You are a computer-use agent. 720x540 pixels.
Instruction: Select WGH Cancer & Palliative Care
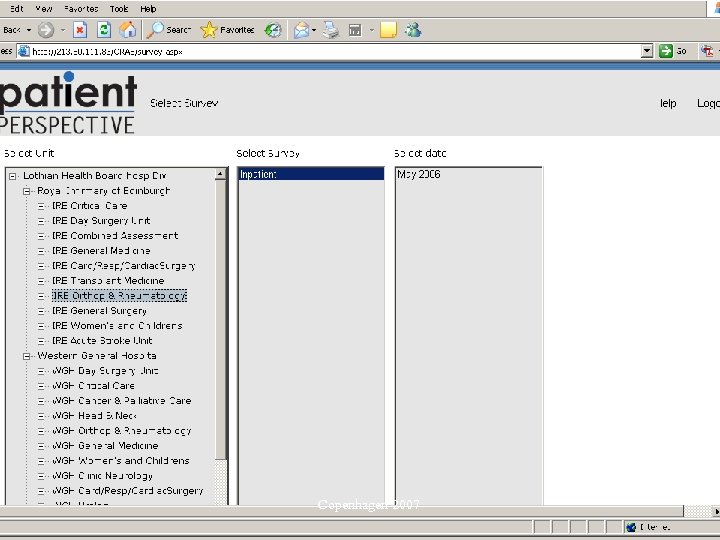click(122, 401)
